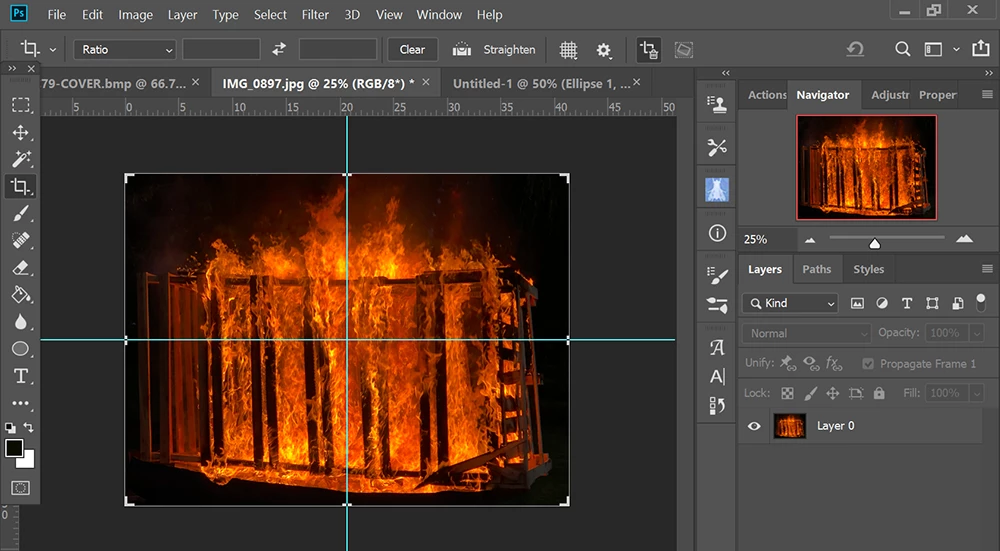This screenshot has height=551, width=1000.
Task: Select the Magic Wand tool
Action: click(x=21, y=159)
